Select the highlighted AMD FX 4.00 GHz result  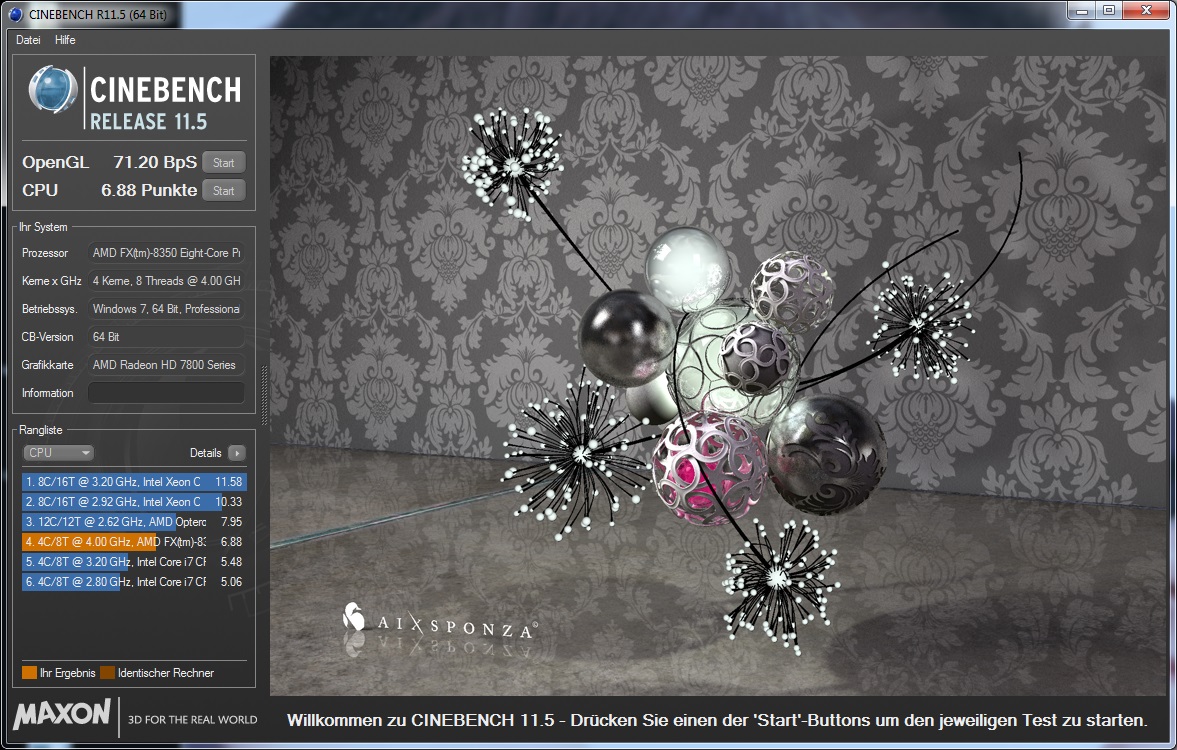(x=133, y=542)
